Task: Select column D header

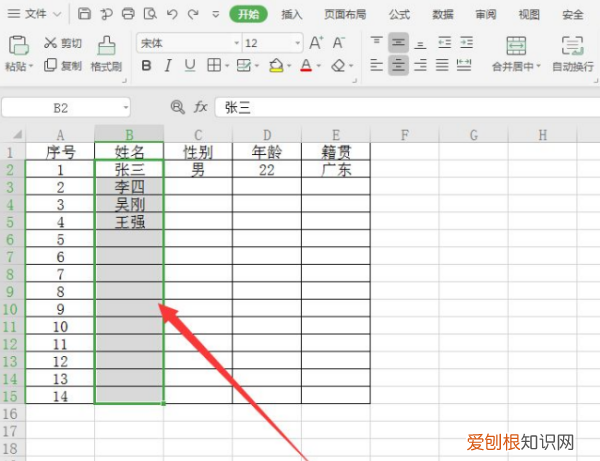Action: click(x=267, y=134)
